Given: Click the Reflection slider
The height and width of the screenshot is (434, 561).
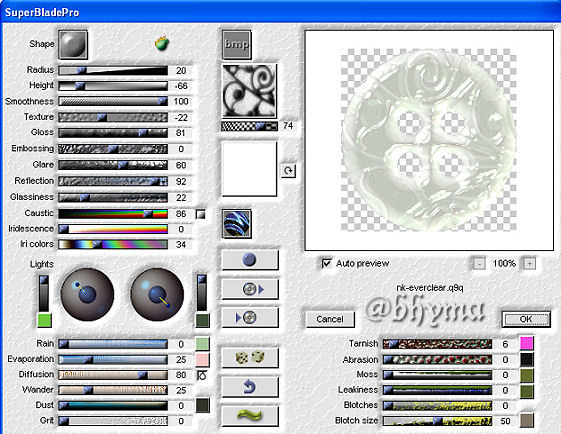Looking at the screenshot, I should 113,181.
